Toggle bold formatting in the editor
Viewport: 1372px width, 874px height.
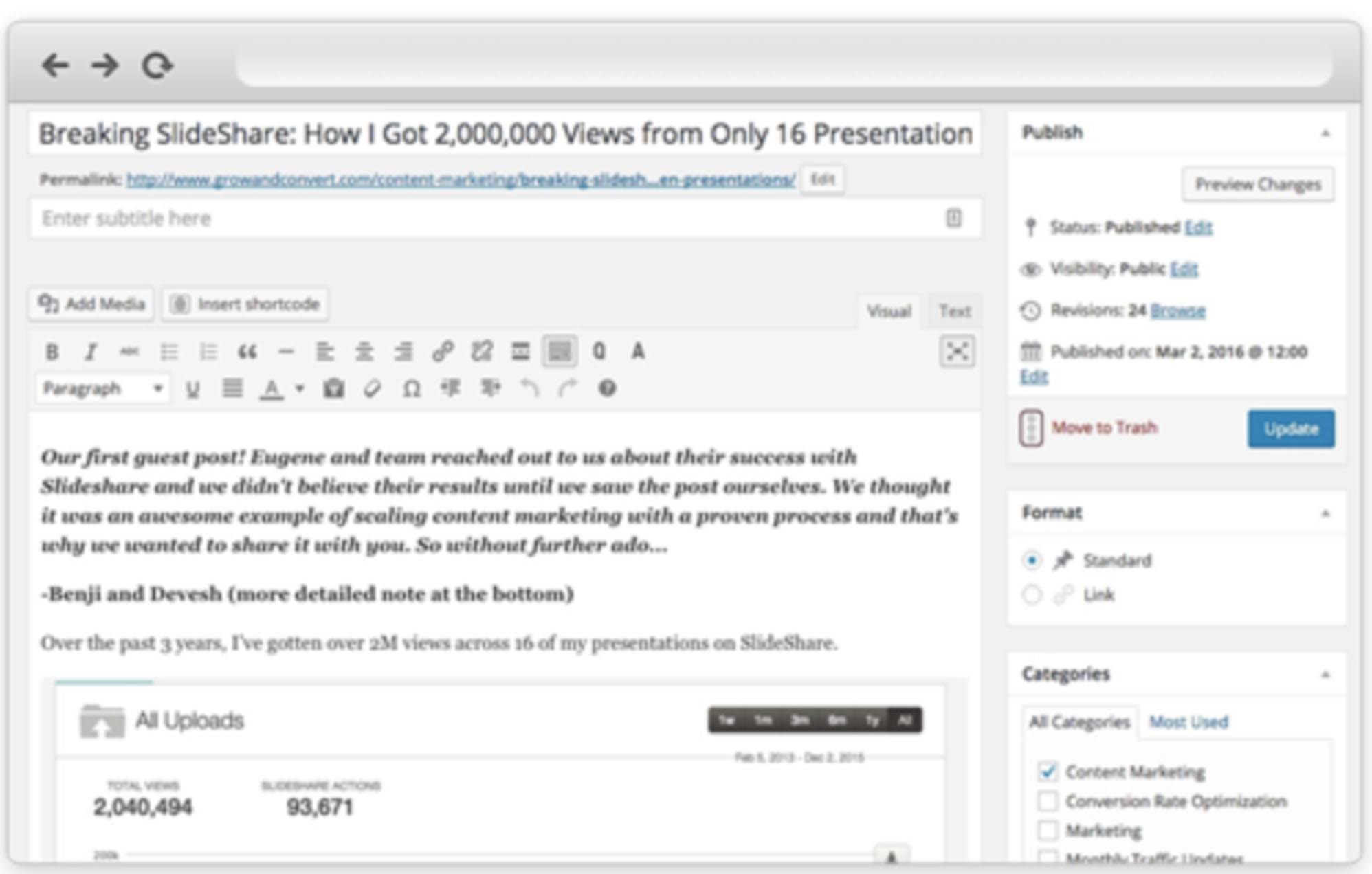[52, 352]
